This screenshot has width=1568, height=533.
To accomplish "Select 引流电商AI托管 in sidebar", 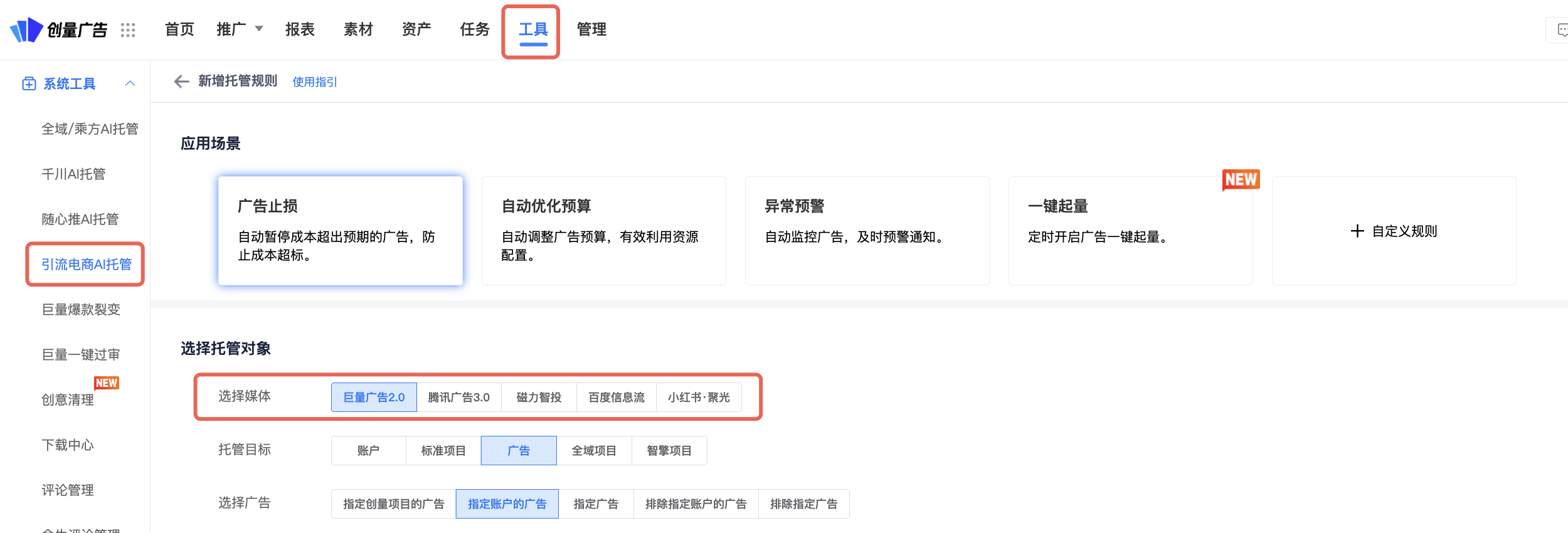I will (x=87, y=264).
